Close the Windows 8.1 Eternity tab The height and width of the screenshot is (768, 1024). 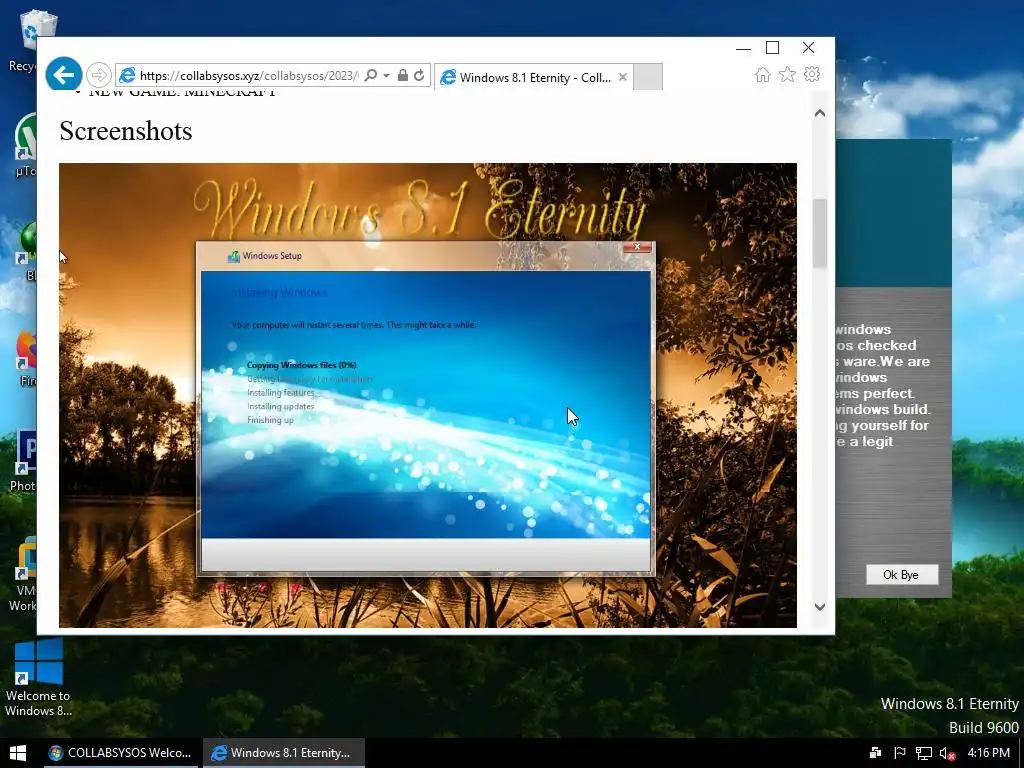coord(622,77)
